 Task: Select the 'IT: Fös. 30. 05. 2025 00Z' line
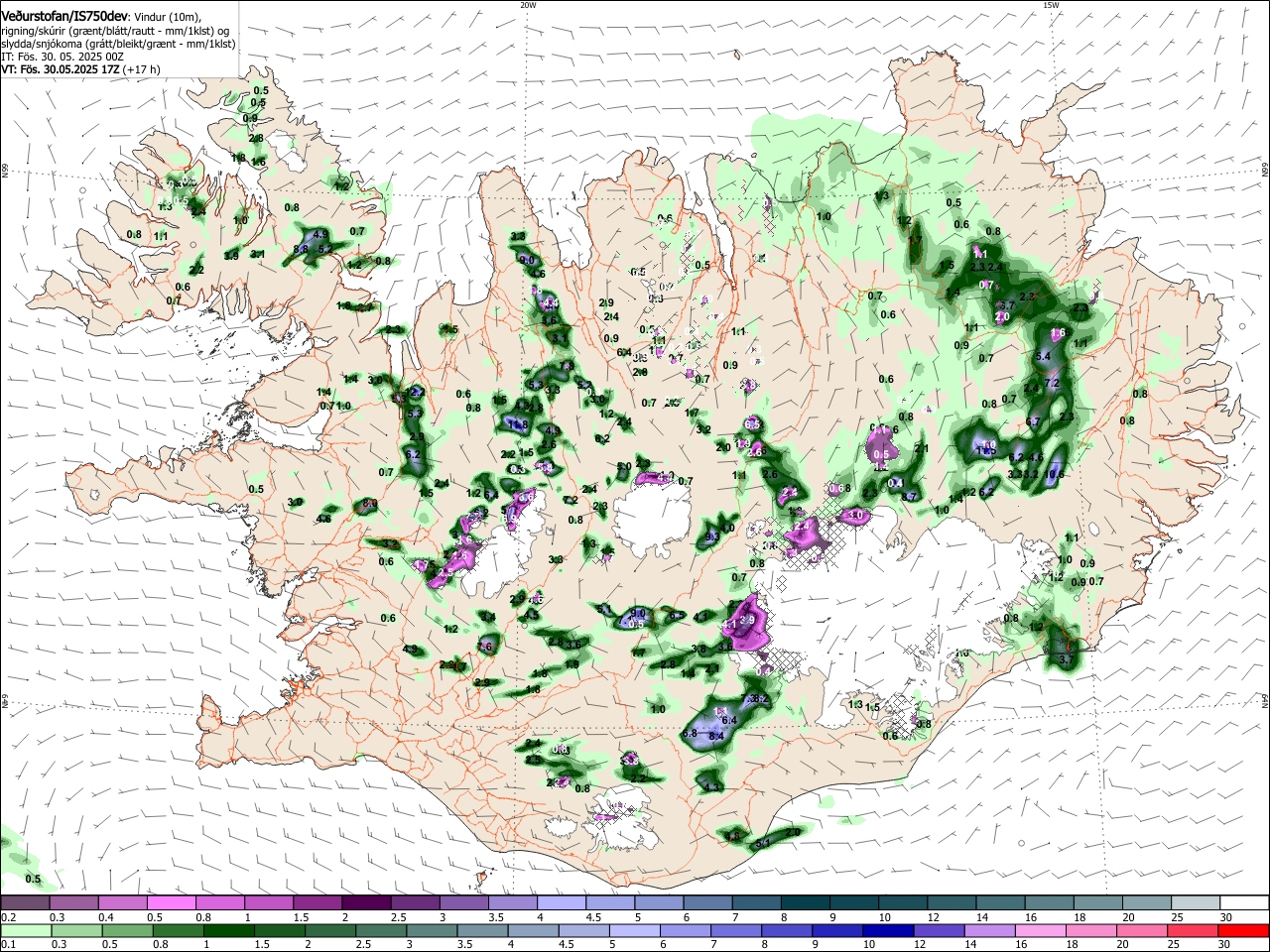coord(63,57)
